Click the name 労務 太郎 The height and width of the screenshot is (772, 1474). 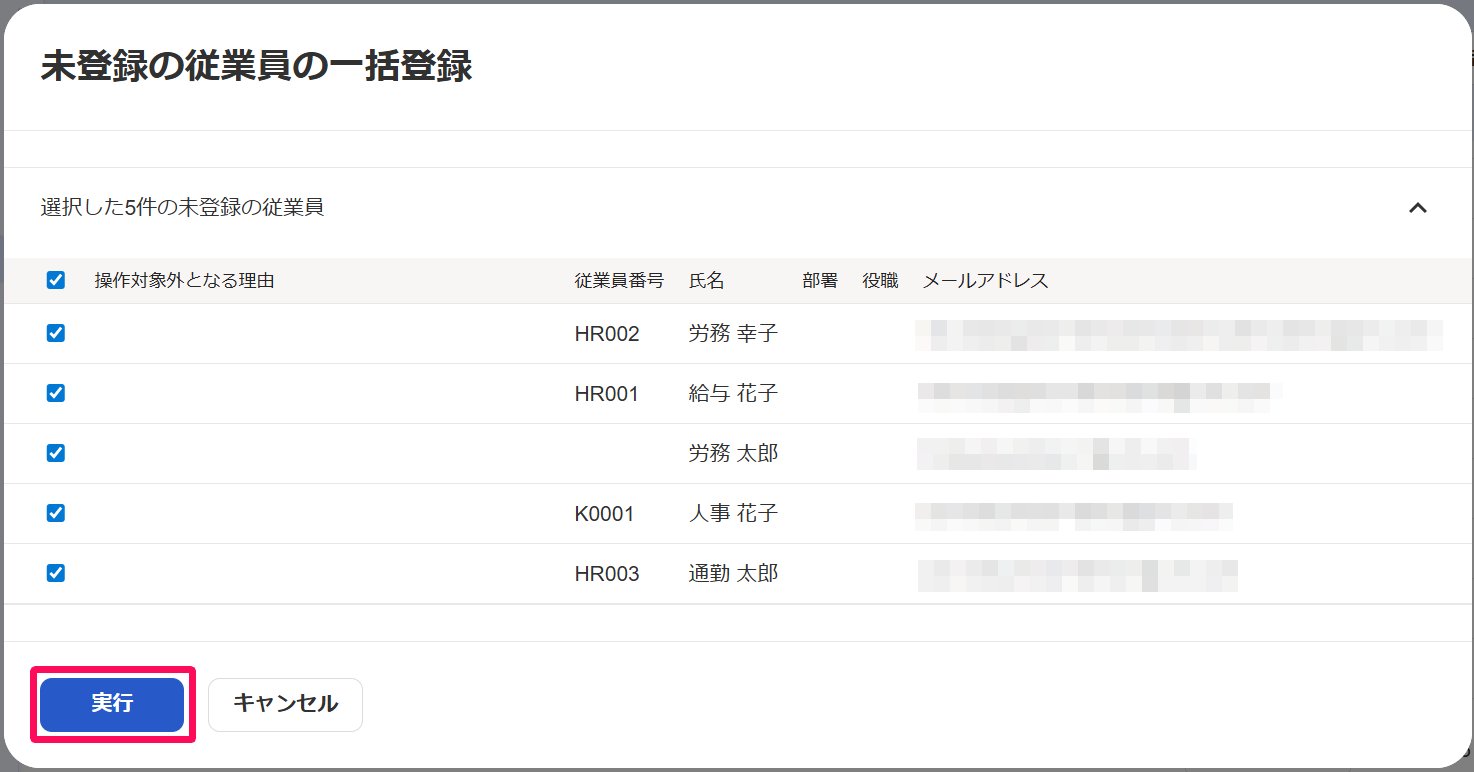coord(733,454)
